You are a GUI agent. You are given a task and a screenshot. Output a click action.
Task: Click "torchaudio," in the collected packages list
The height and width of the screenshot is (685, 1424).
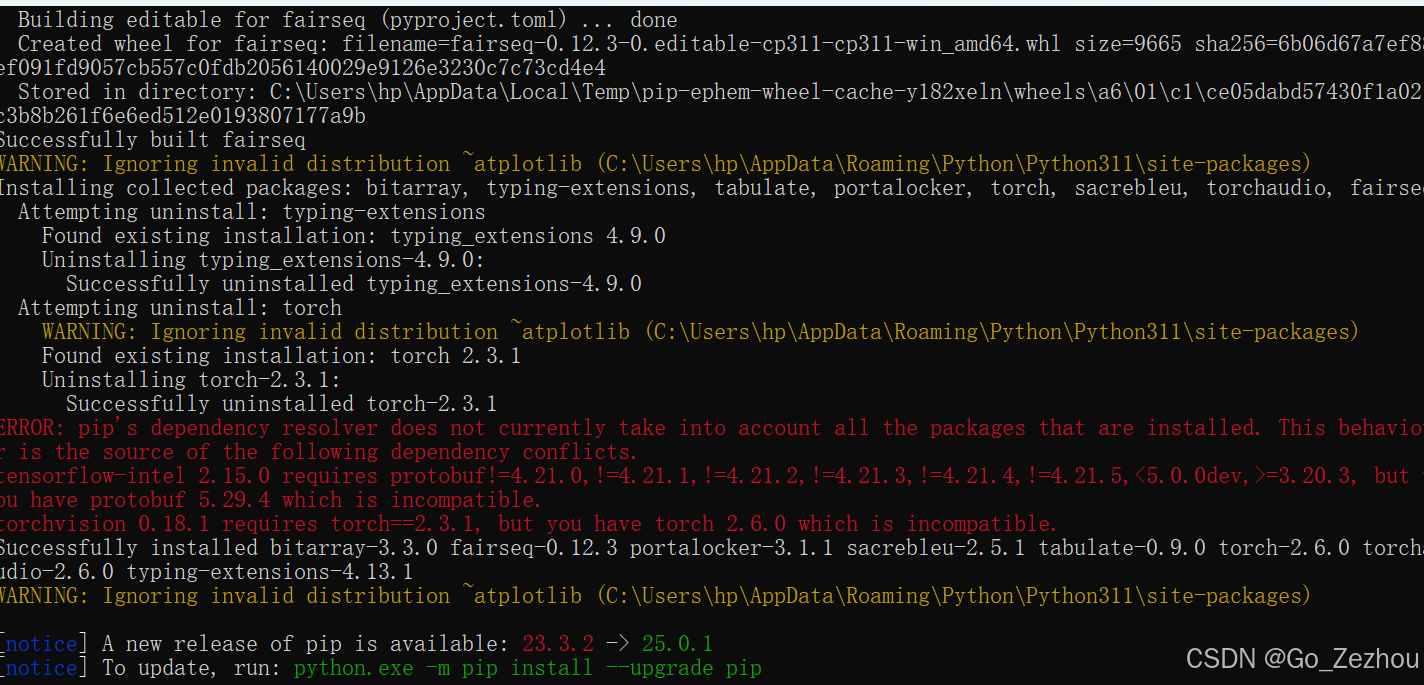click(x=1268, y=188)
